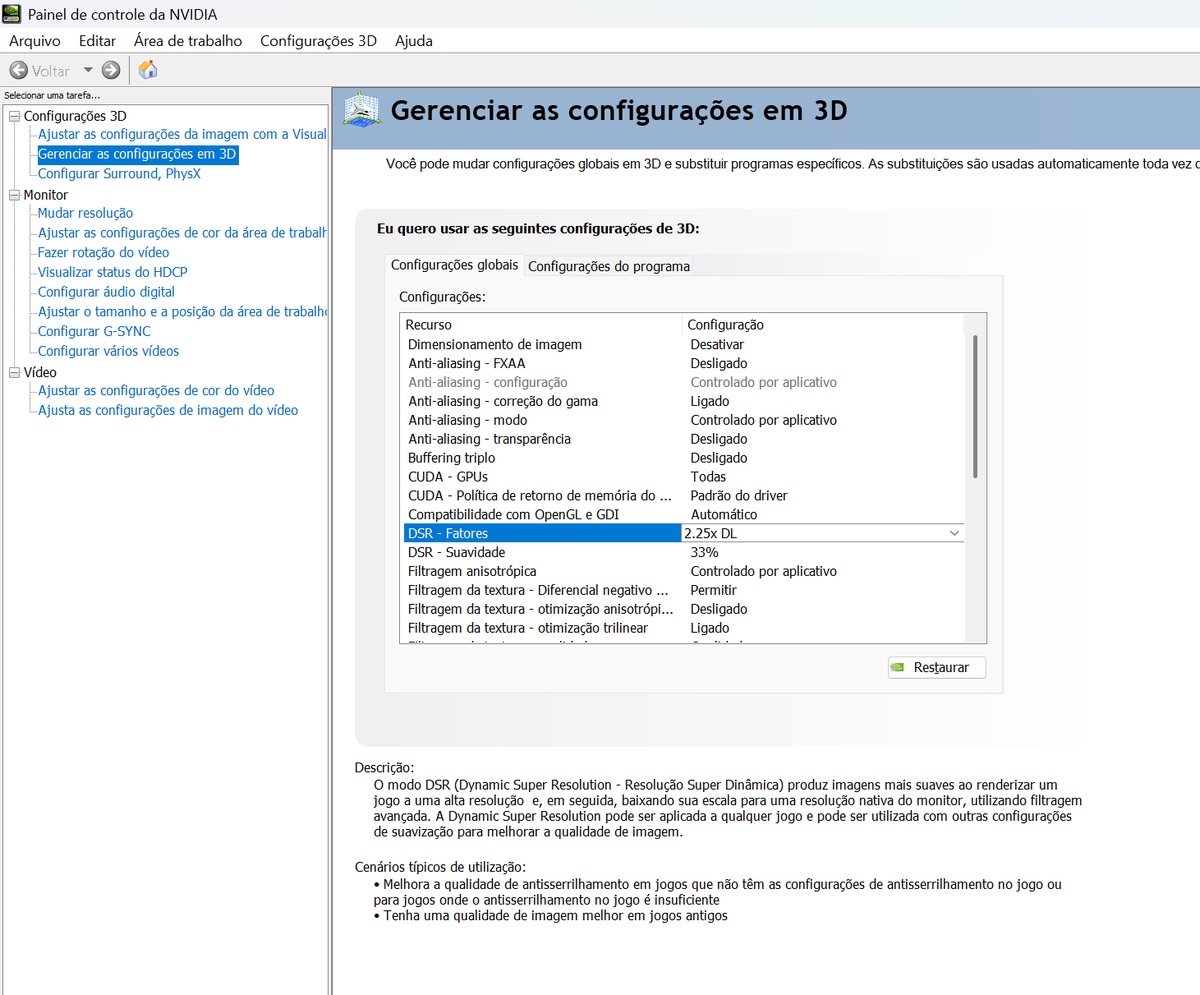The image size is (1200, 995).
Task: Click the Permitir value
Action: point(712,590)
